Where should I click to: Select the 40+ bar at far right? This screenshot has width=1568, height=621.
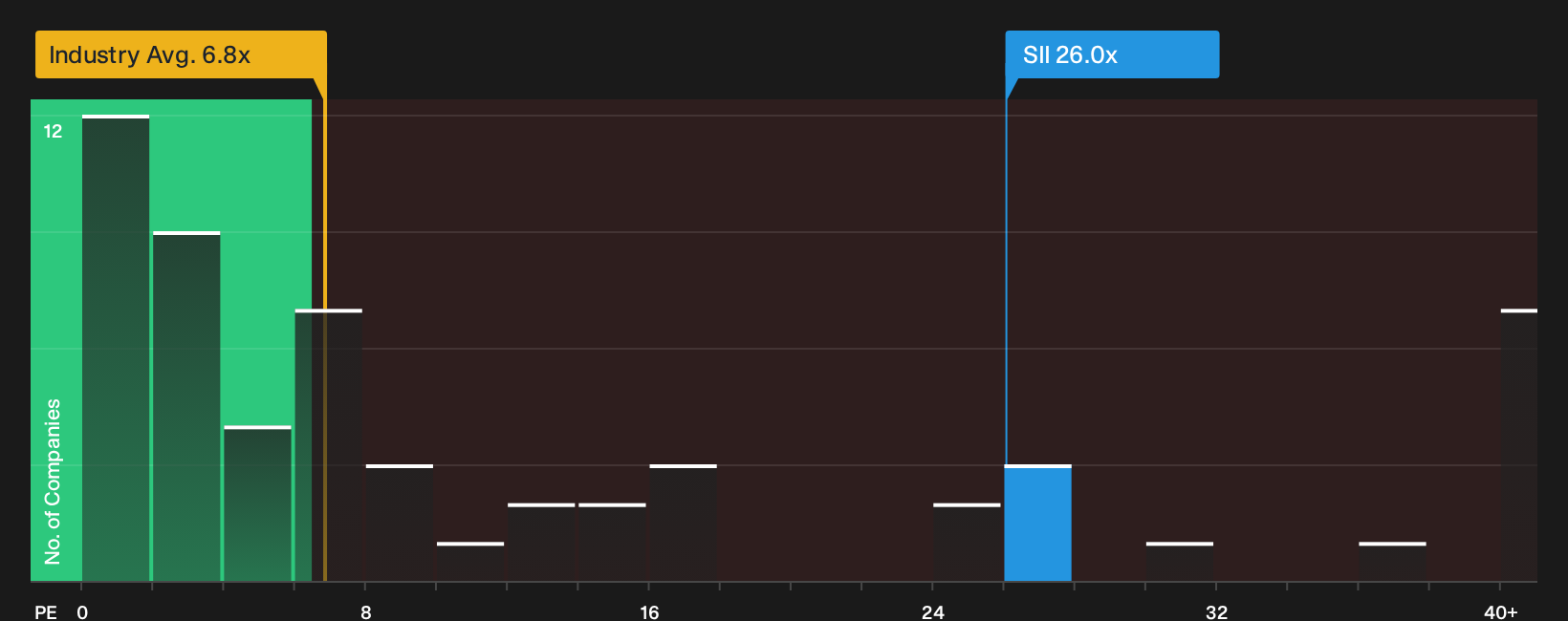pyautogui.click(x=1519, y=445)
